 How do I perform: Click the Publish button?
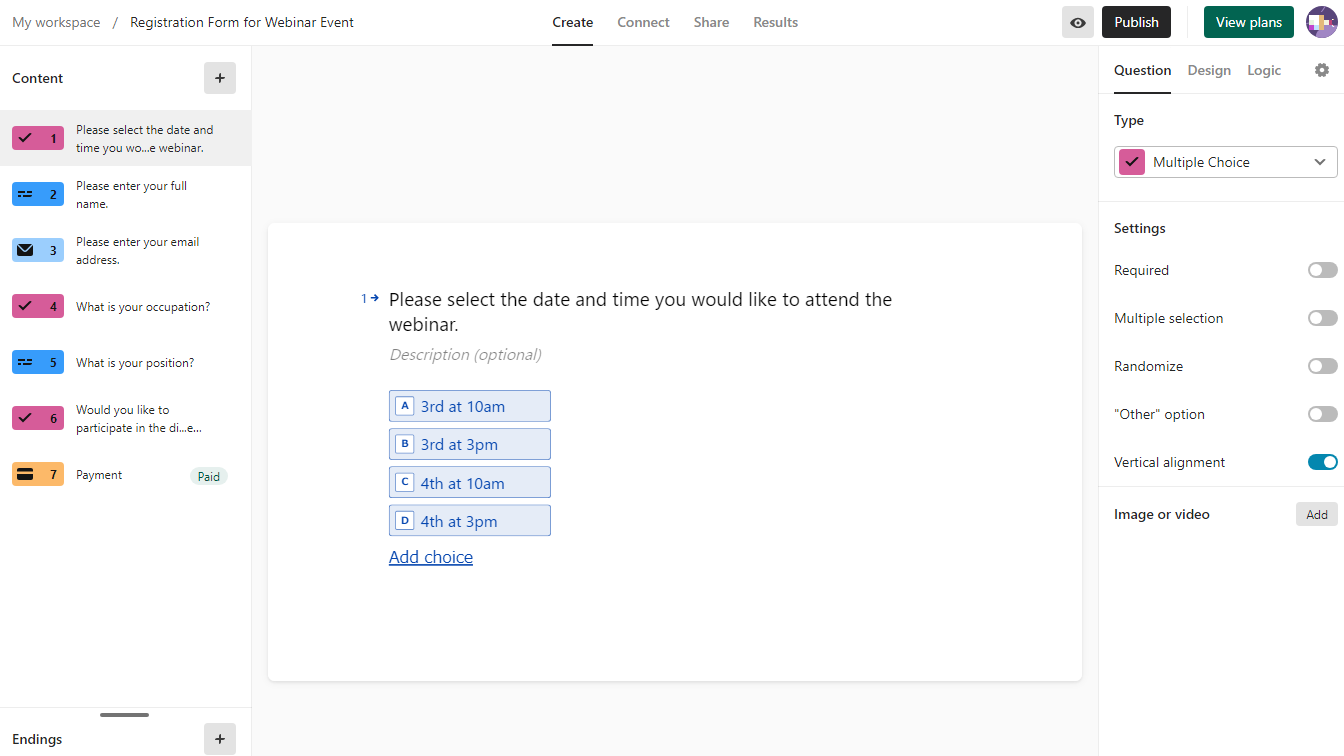[1136, 22]
